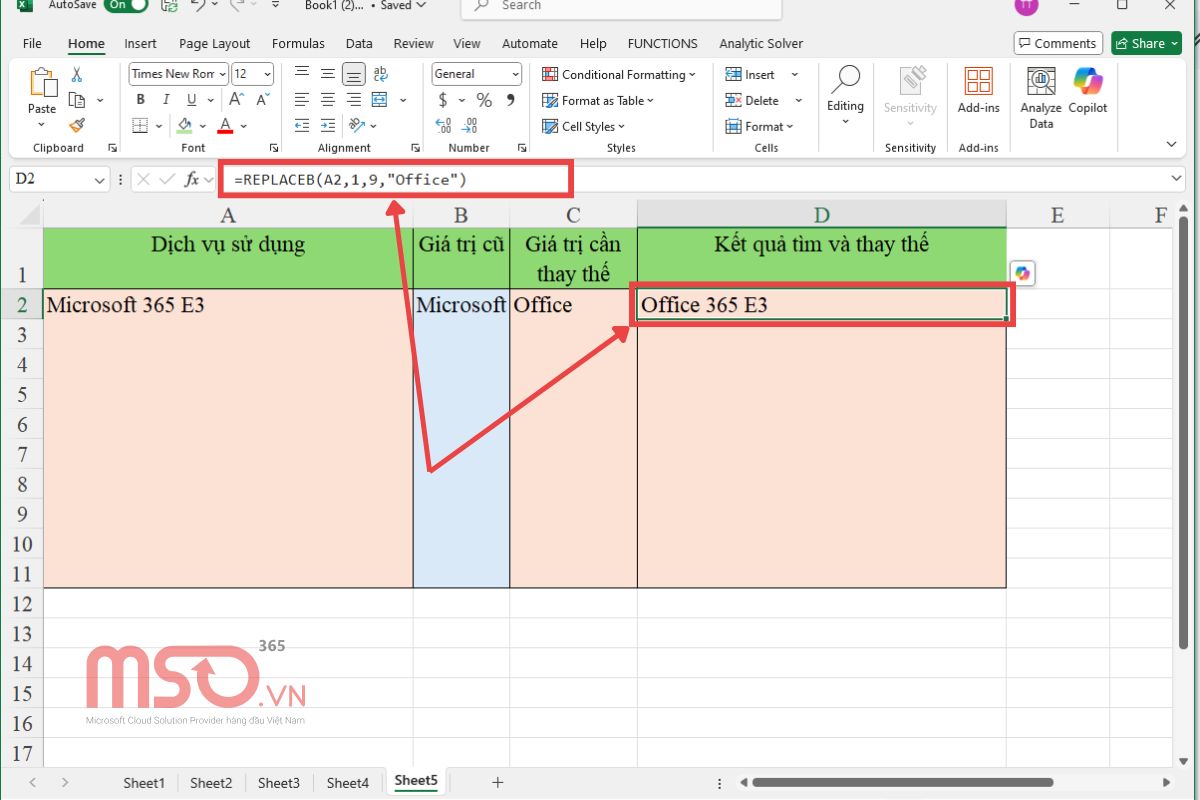Apply percent style

484,100
